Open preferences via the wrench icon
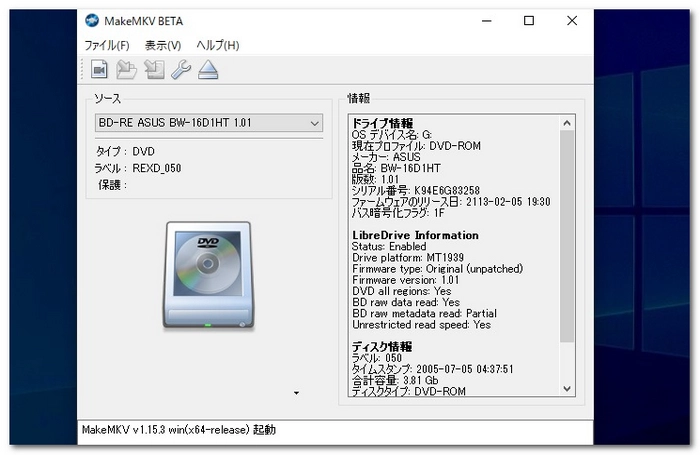This screenshot has height=455, width=700. 180,69
